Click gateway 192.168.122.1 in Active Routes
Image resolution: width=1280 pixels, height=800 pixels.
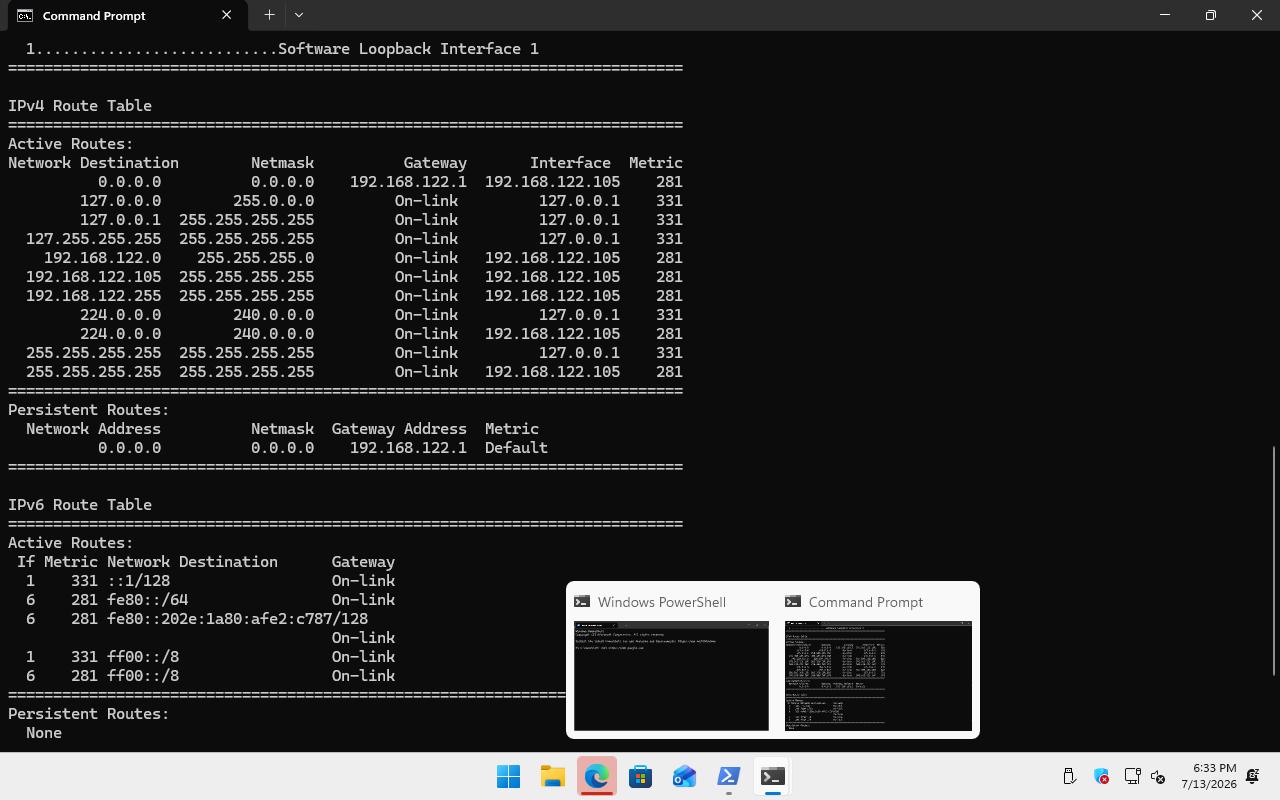[408, 182]
